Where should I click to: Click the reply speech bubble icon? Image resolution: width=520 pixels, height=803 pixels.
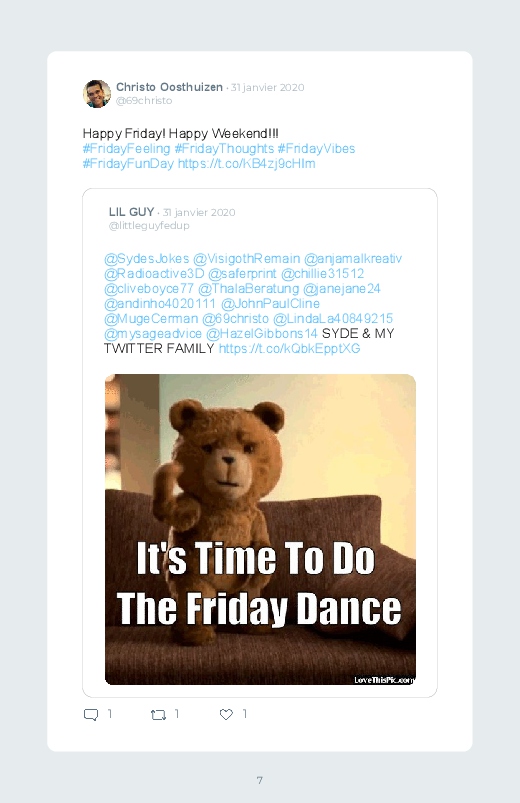[91, 714]
